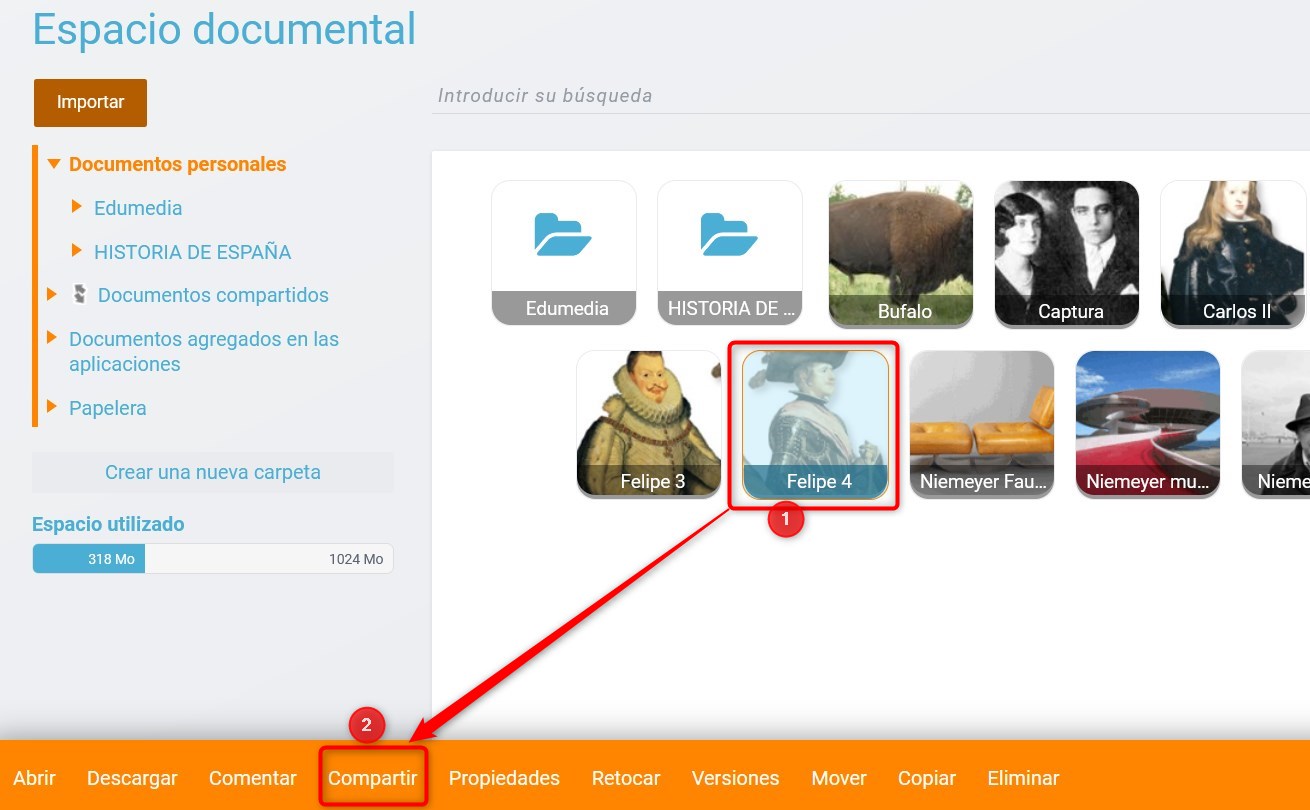
Task: Click Retocar in the action bar
Action: tap(626, 778)
